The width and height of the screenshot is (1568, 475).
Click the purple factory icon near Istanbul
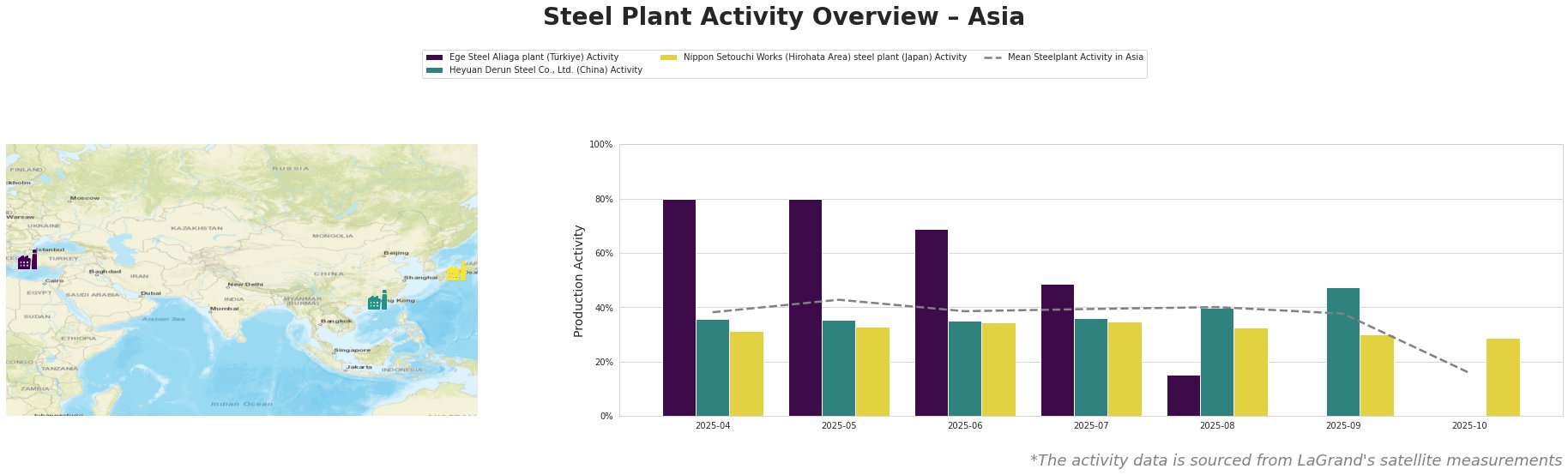(x=27, y=260)
